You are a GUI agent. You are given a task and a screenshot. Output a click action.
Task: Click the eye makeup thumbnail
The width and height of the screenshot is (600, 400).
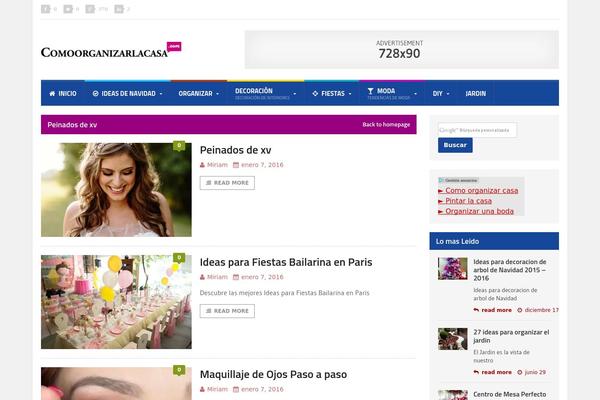pyautogui.click(x=116, y=384)
